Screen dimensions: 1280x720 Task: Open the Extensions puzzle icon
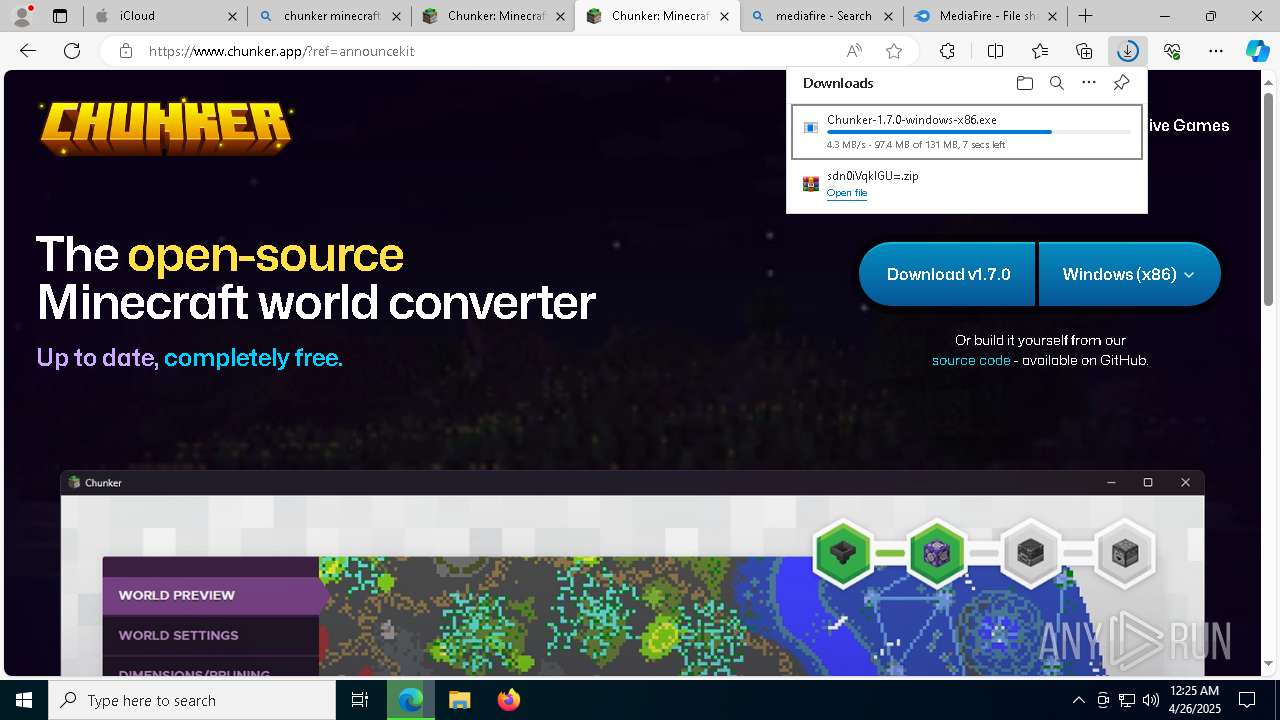point(947,51)
